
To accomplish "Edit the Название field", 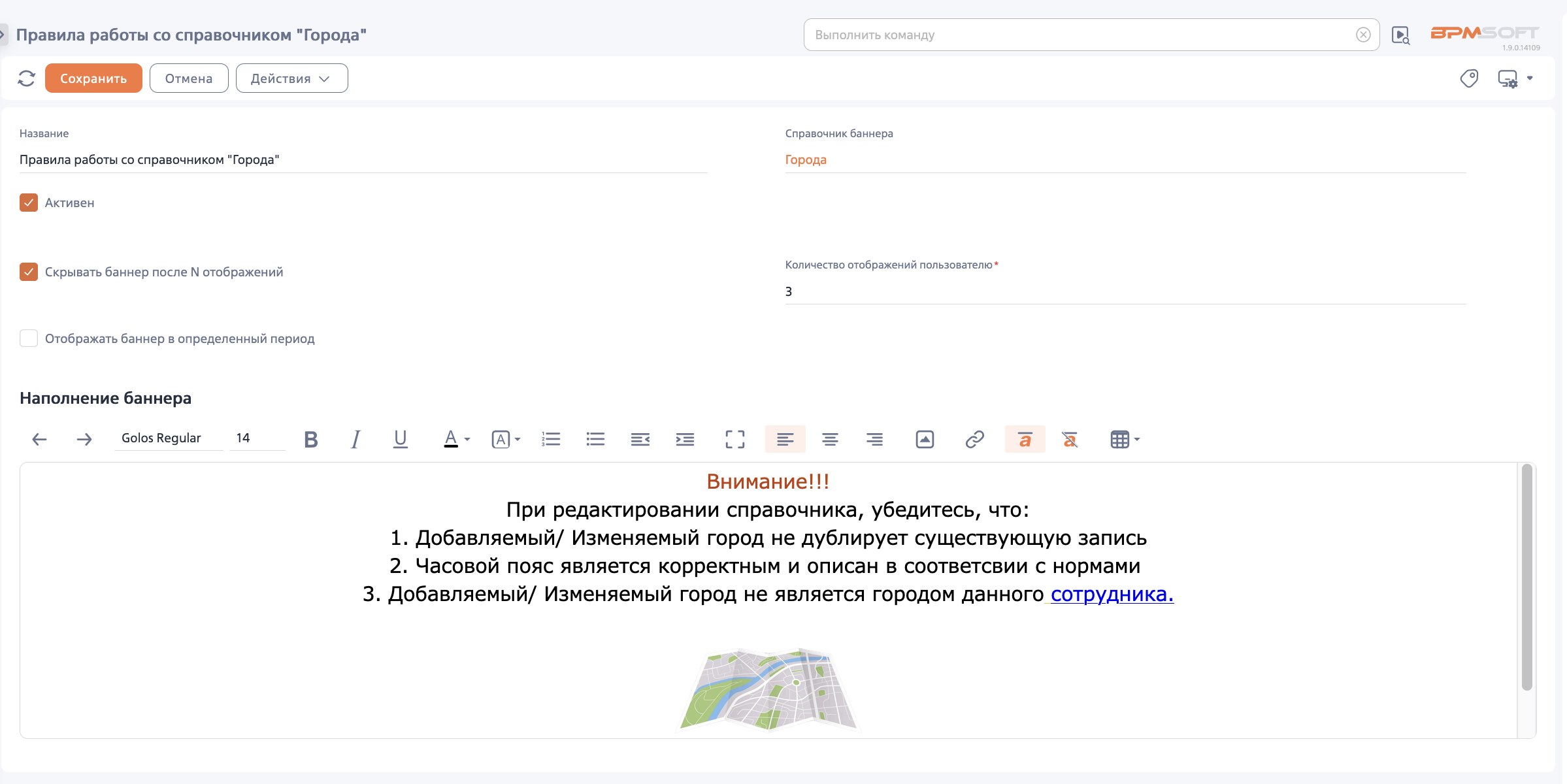I will (363, 160).
